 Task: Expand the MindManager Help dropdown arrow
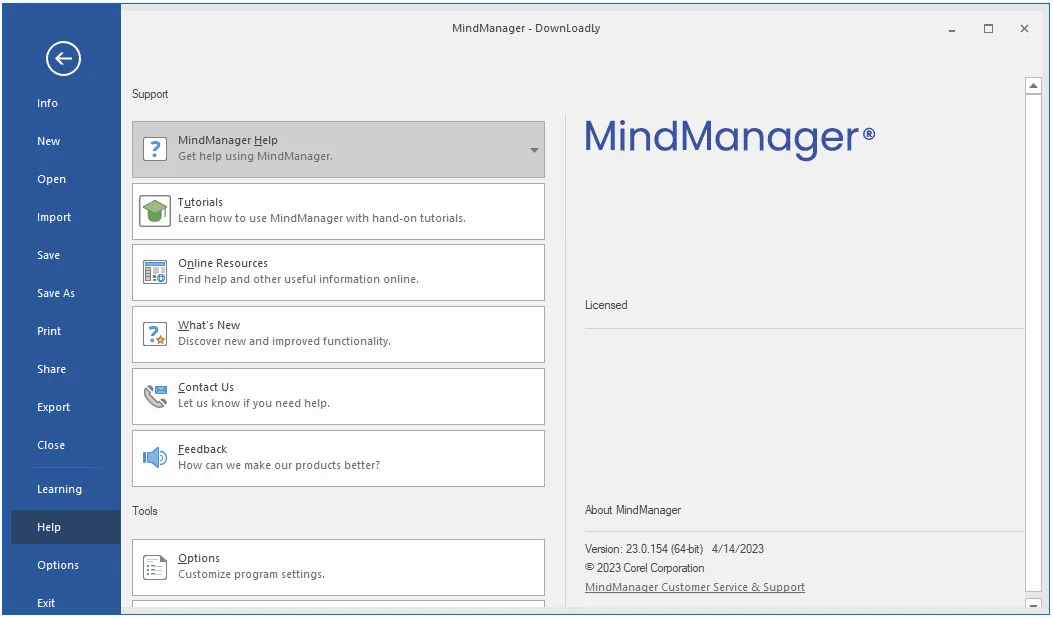click(x=534, y=150)
